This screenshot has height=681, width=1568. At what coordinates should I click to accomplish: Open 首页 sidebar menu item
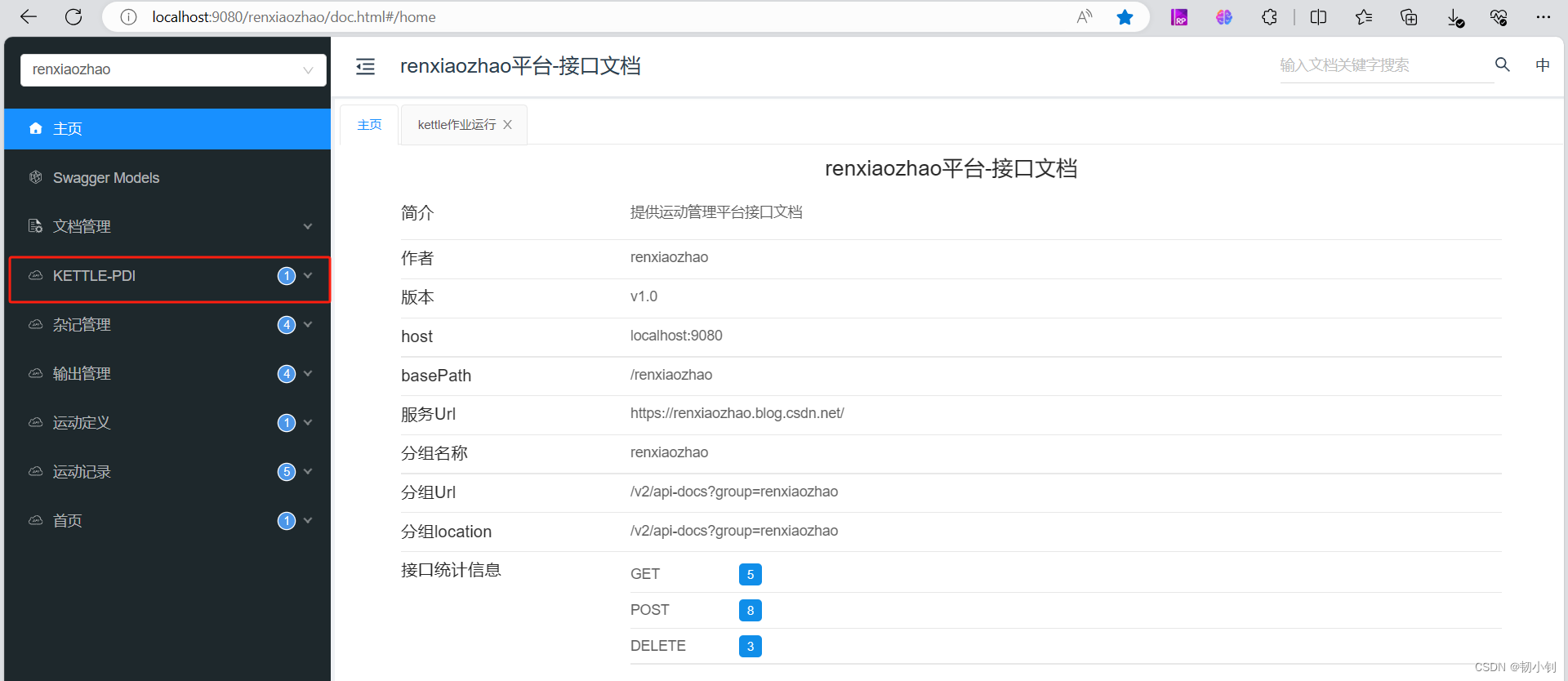[x=167, y=521]
